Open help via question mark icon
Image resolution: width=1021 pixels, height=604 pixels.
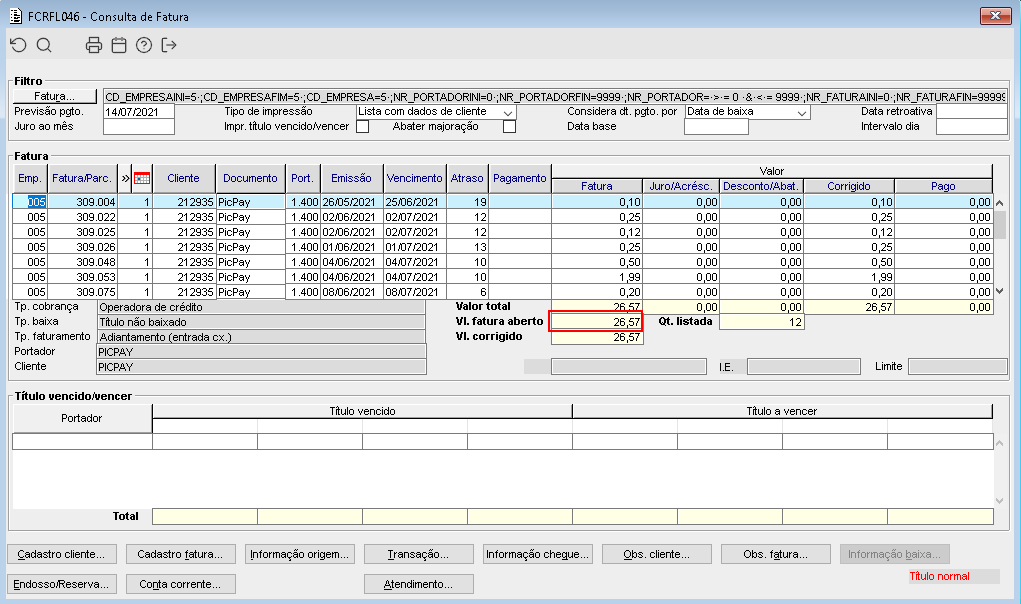[x=144, y=45]
